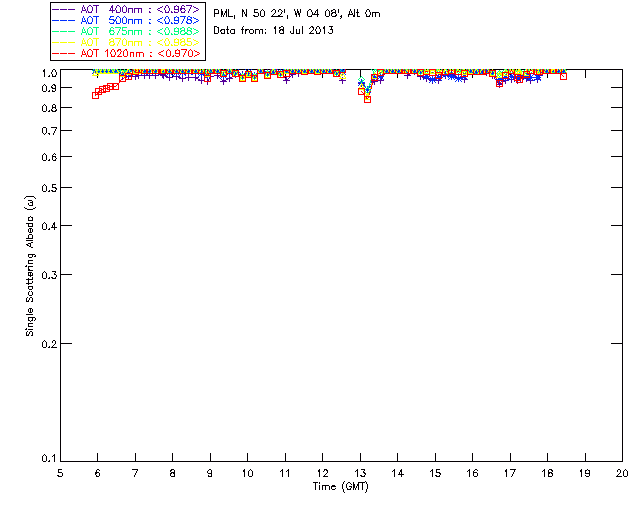The width and height of the screenshot is (640, 512).
Task: Click the Time (GMT) axis label
Action: (341, 487)
